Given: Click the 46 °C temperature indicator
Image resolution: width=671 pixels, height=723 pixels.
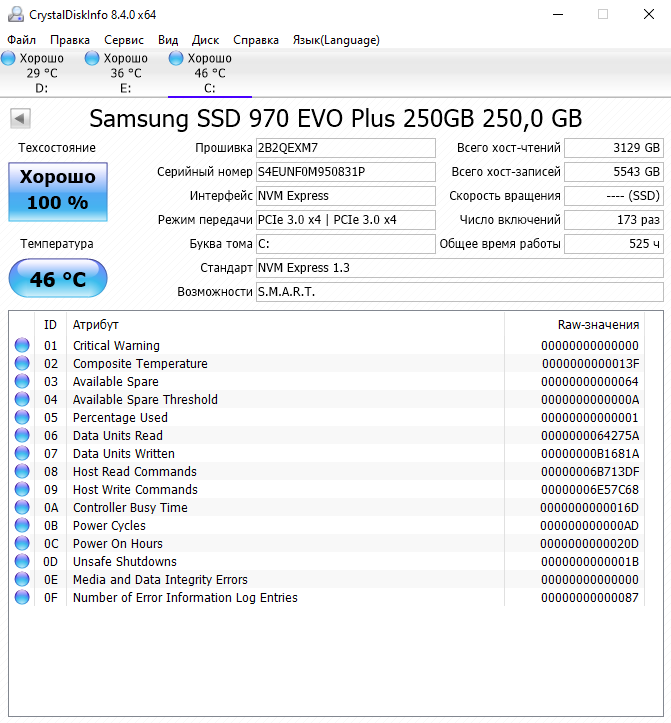Looking at the screenshot, I should (x=58, y=278).
